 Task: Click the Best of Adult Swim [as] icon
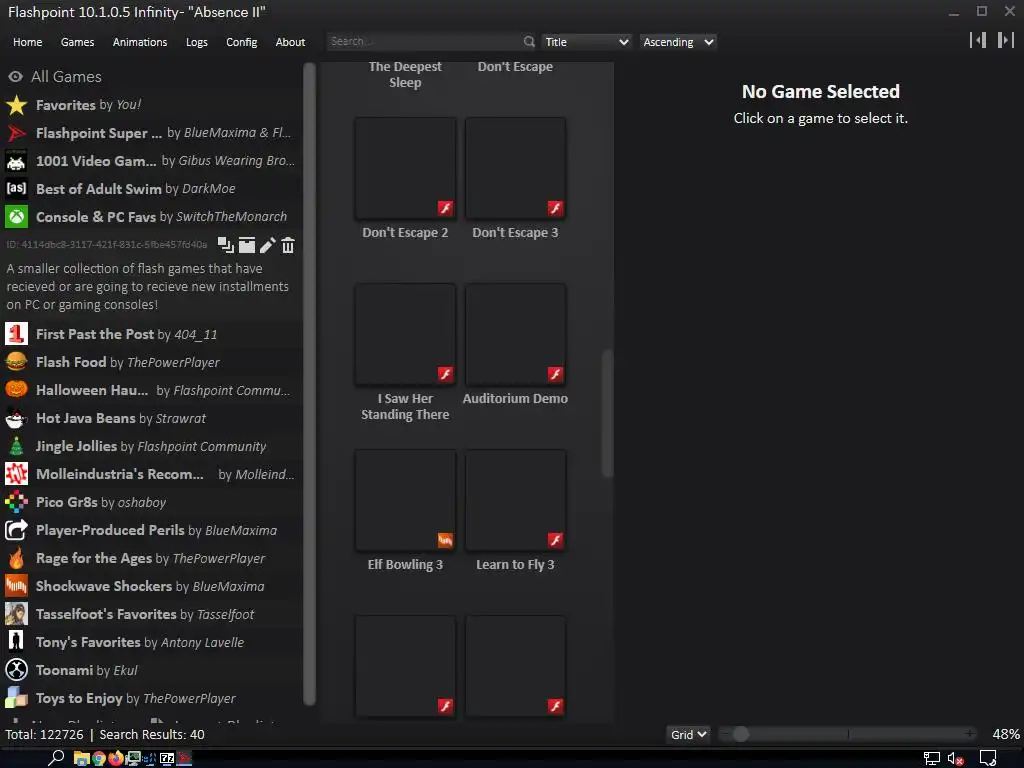pos(16,189)
